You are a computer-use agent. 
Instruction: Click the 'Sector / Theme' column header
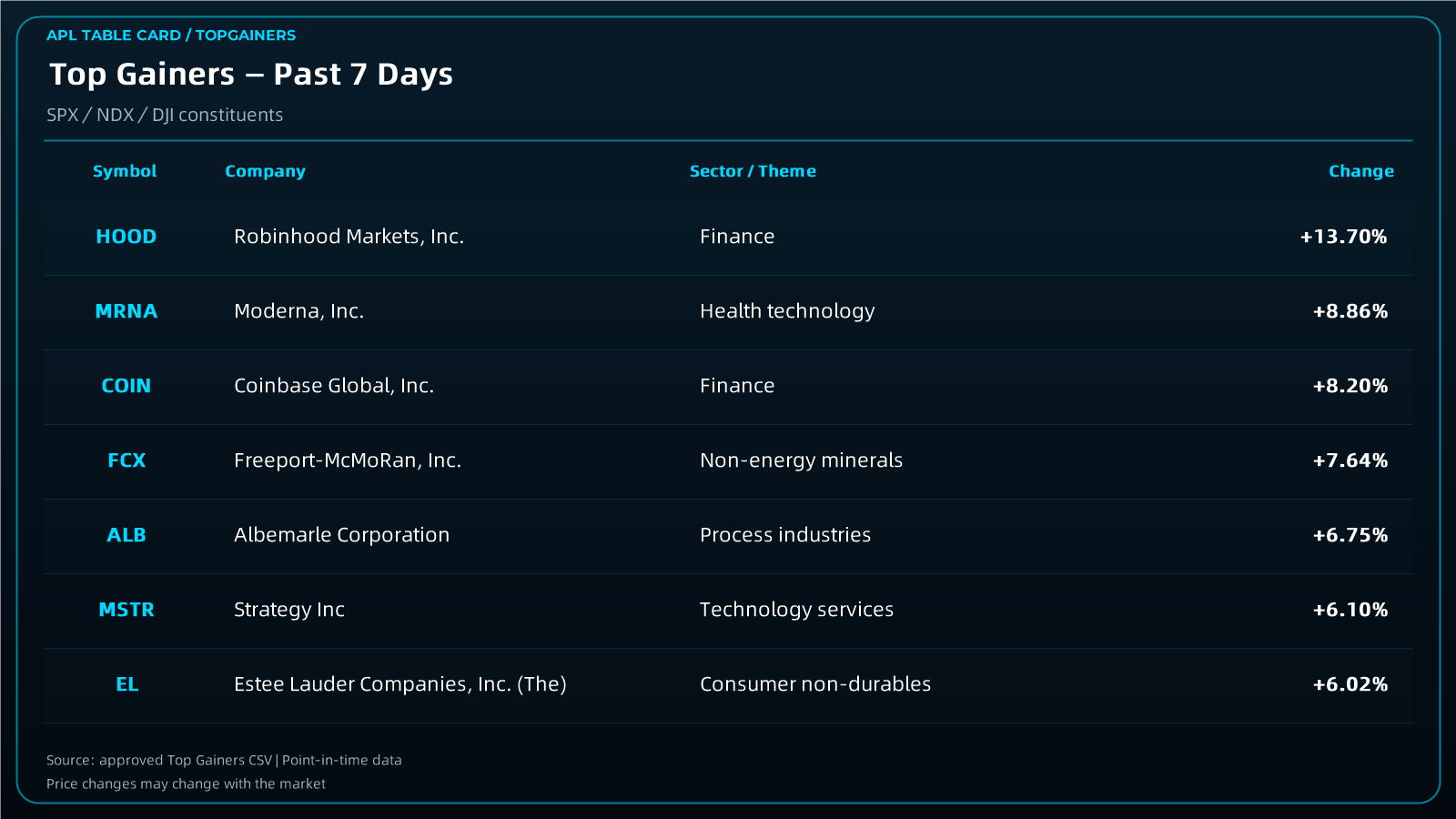(753, 171)
